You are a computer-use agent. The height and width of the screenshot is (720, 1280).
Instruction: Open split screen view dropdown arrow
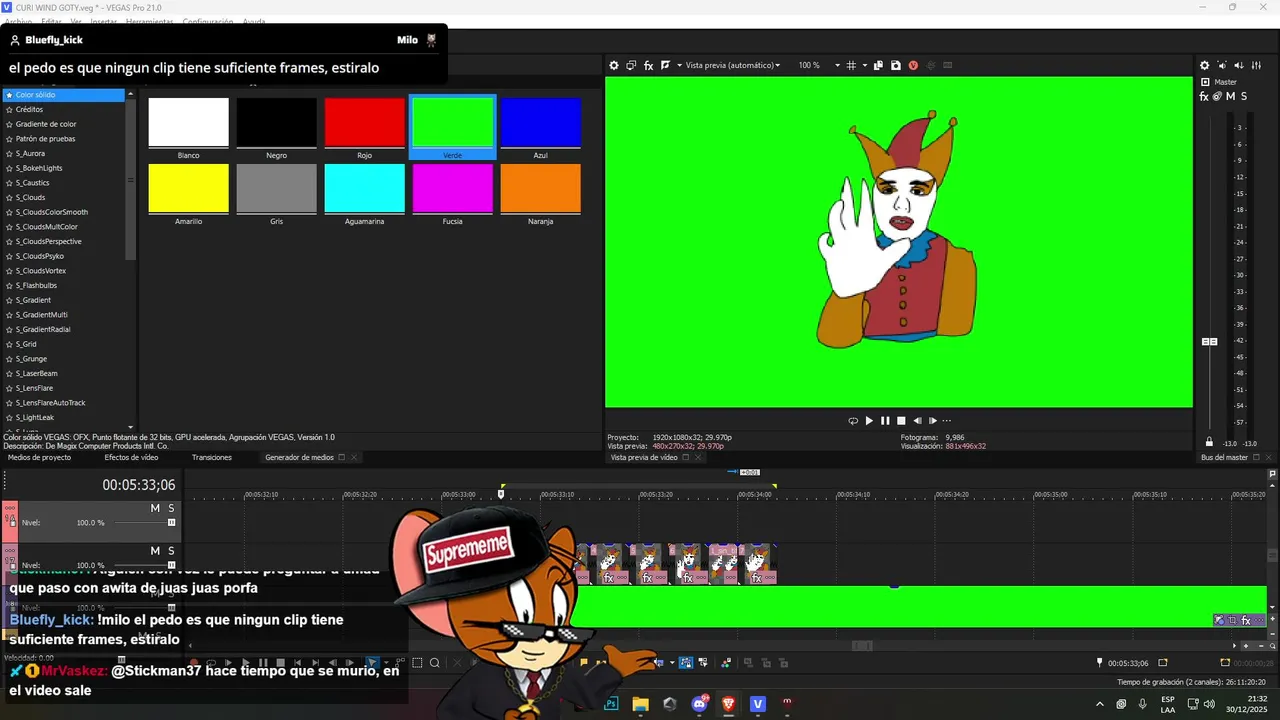point(679,65)
